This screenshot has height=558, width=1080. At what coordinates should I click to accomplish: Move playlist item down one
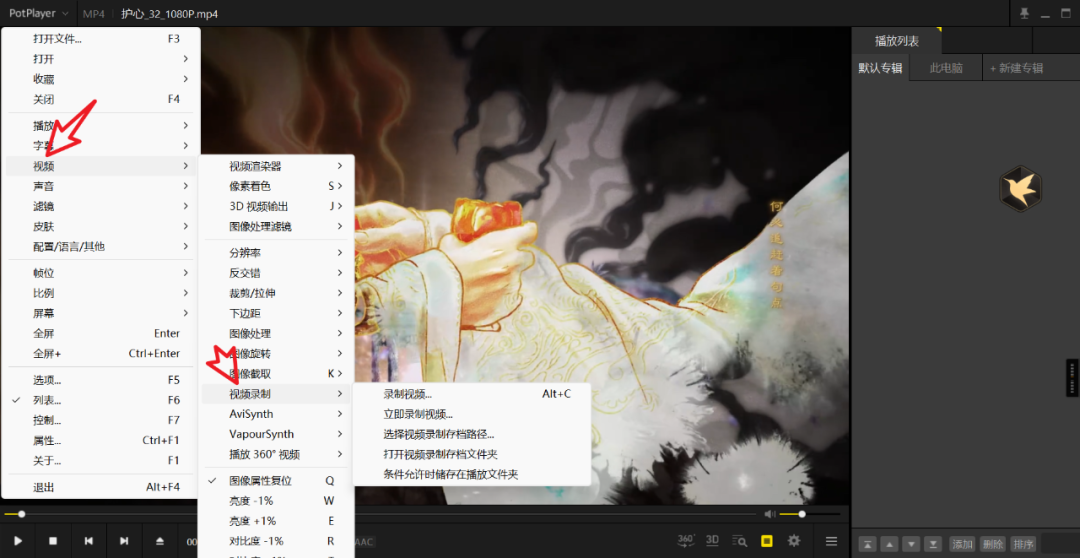click(911, 544)
